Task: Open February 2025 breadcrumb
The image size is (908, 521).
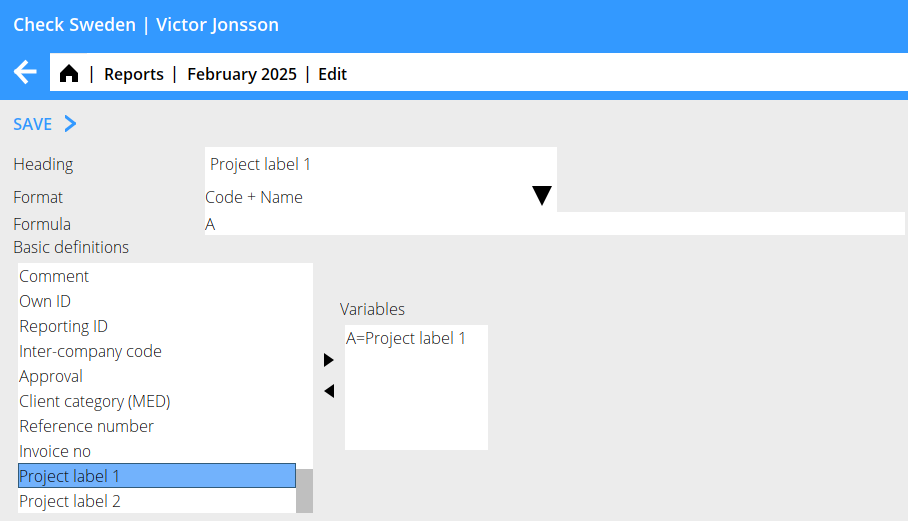Action: [x=241, y=74]
